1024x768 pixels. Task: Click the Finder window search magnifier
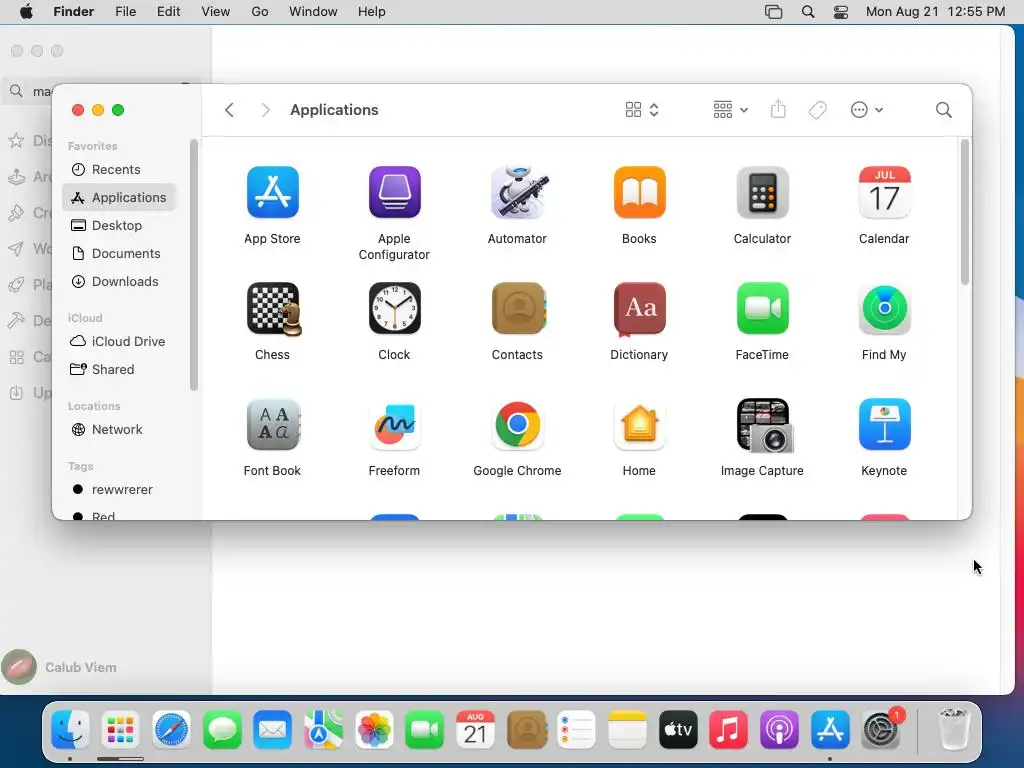coord(943,110)
